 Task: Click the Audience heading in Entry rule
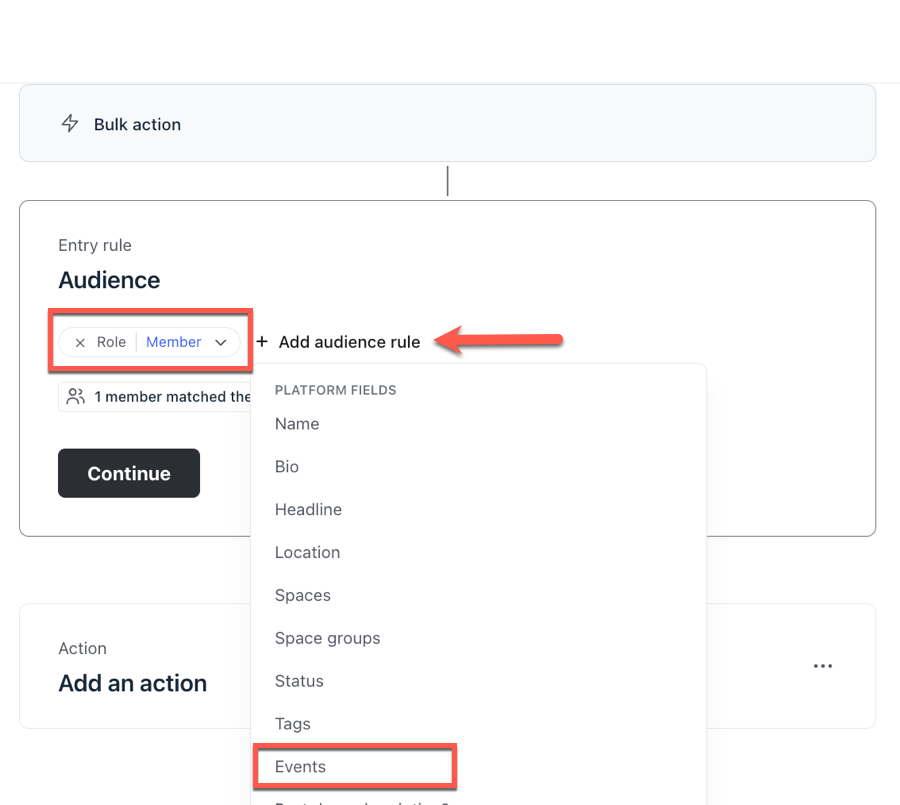pos(109,280)
